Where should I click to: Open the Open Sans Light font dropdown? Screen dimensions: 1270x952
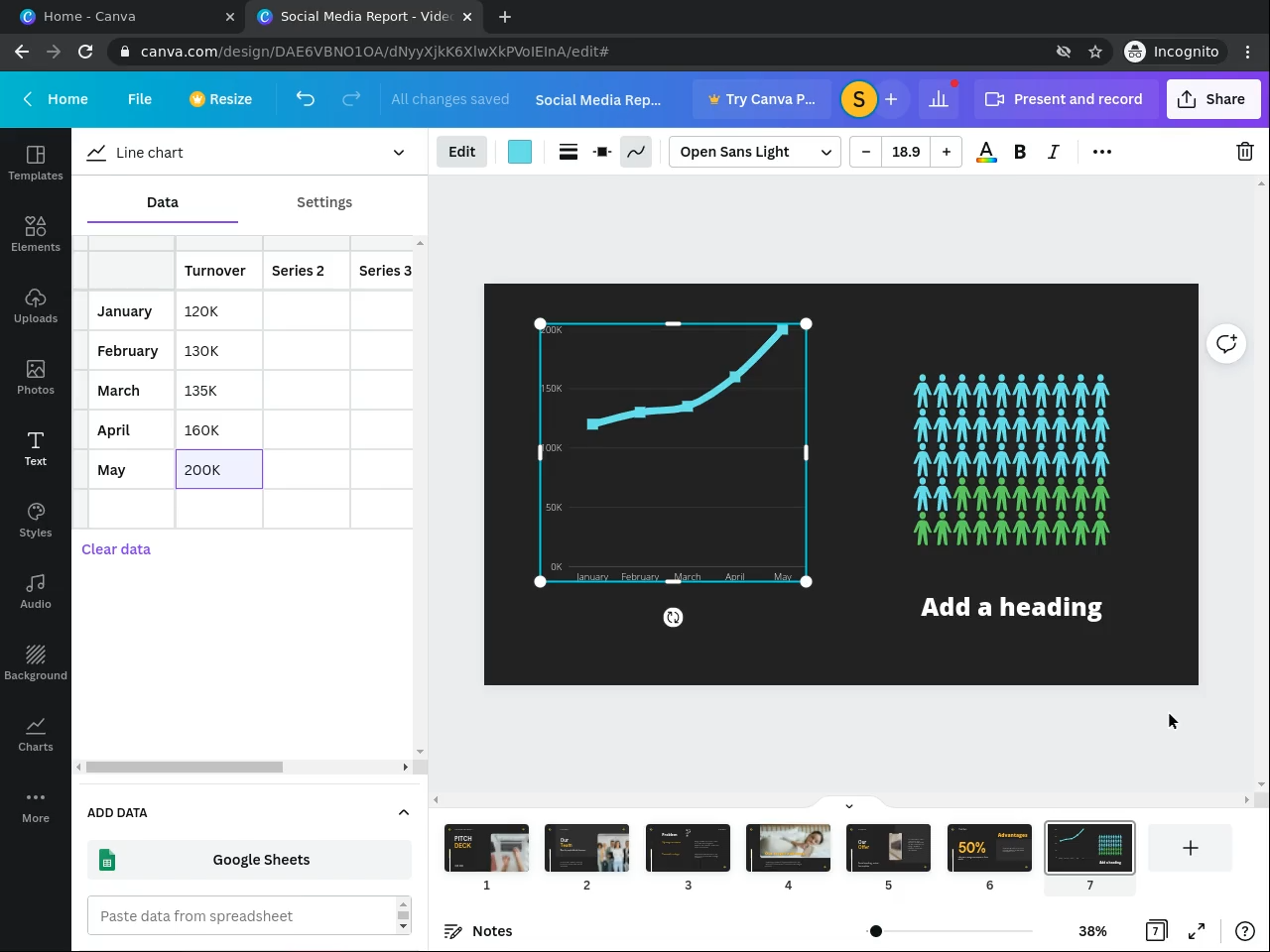755,152
